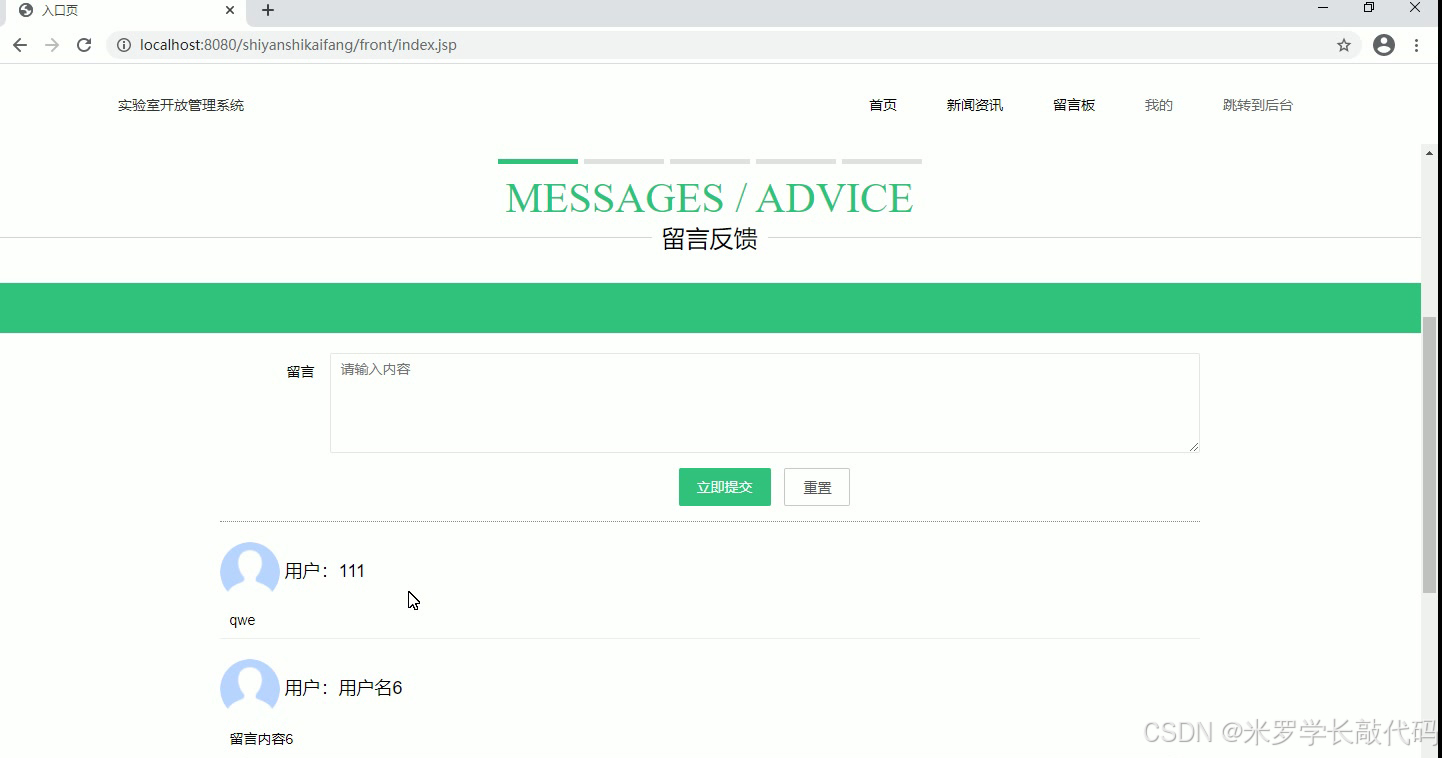Viewport: 1442px width, 758px height.
Task: Select the second carousel indicator bar
Action: pos(623,160)
